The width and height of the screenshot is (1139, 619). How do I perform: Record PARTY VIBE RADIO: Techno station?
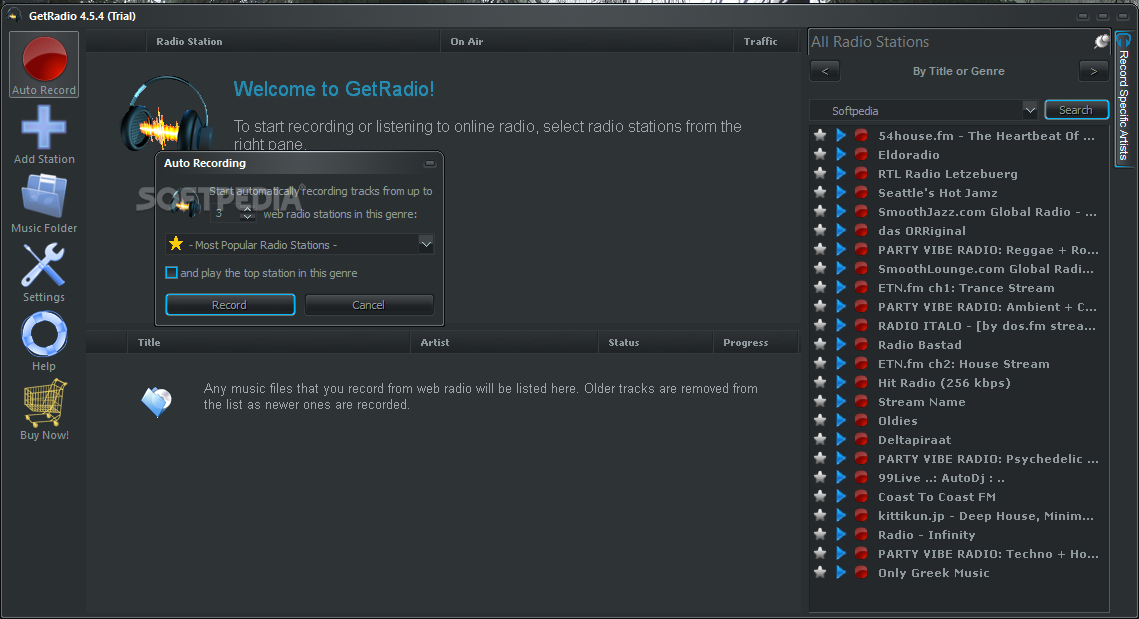pos(861,553)
